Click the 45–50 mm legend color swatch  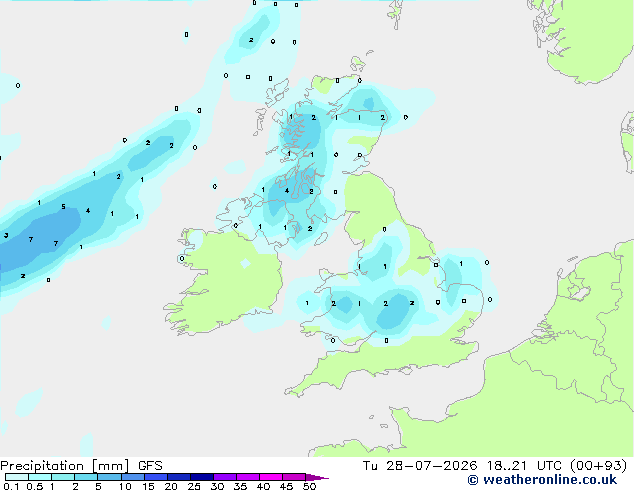[x=294, y=477]
